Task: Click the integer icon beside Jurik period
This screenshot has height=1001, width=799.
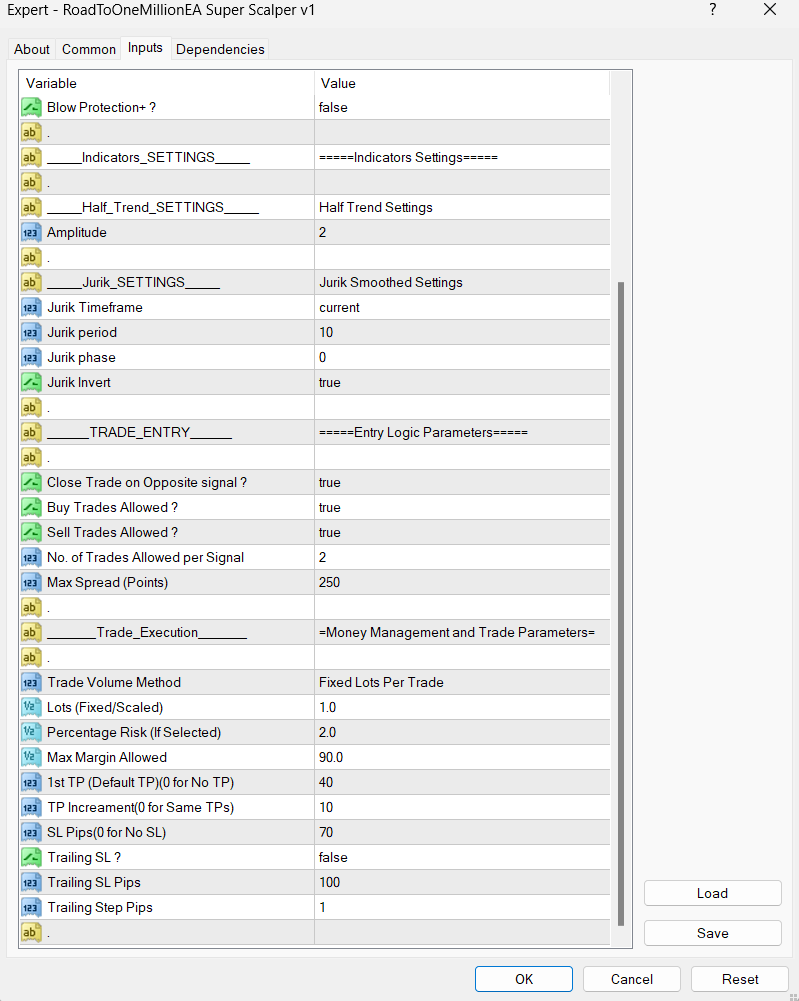Action: [31, 332]
